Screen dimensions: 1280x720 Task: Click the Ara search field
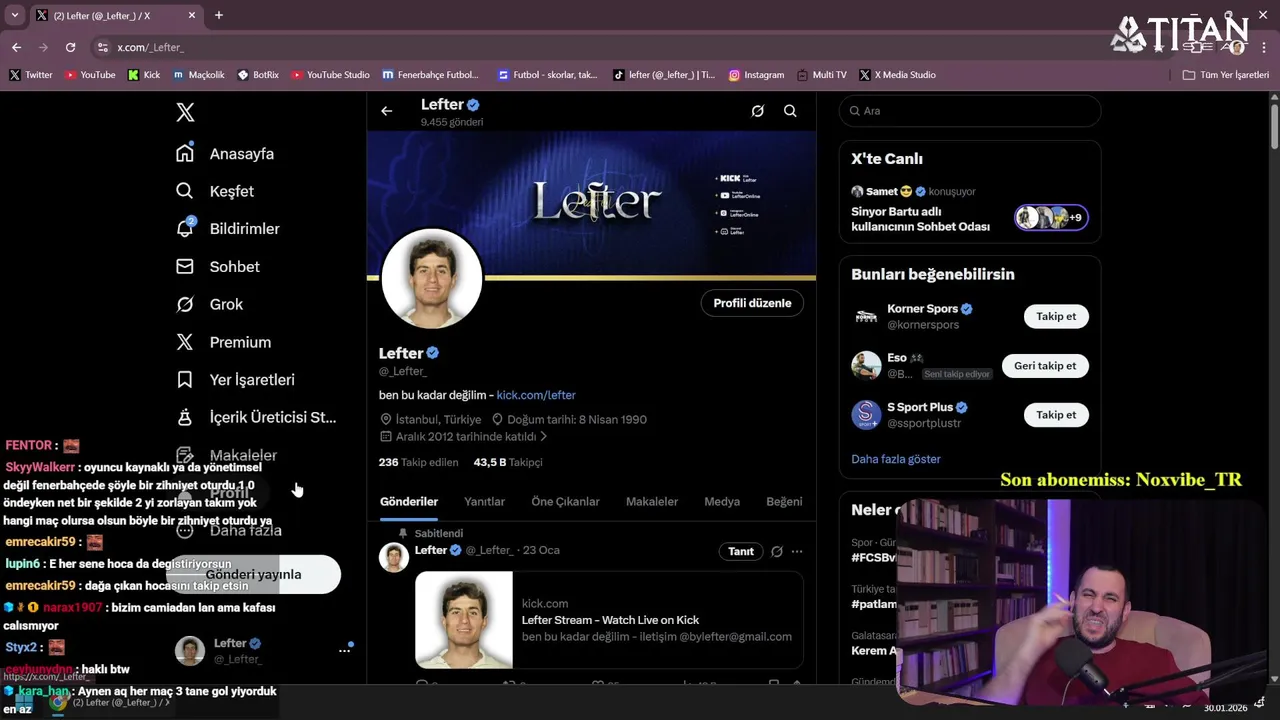pos(970,111)
